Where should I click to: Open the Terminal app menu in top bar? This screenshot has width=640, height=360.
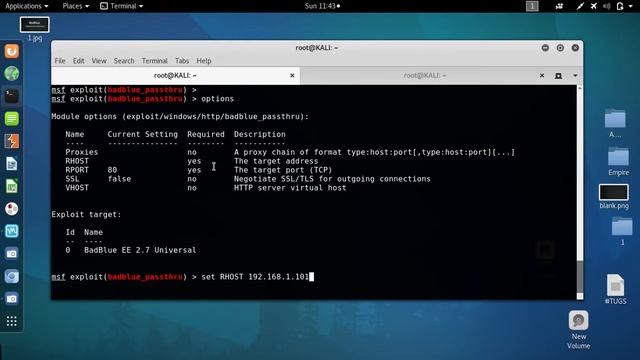(x=122, y=6)
